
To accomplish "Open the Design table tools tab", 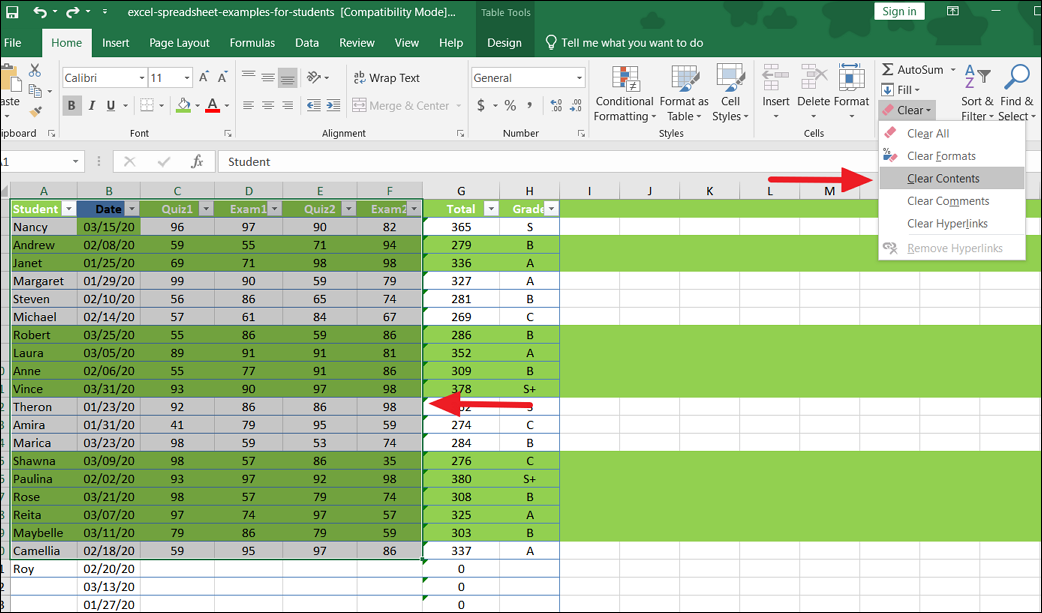I will 504,43.
